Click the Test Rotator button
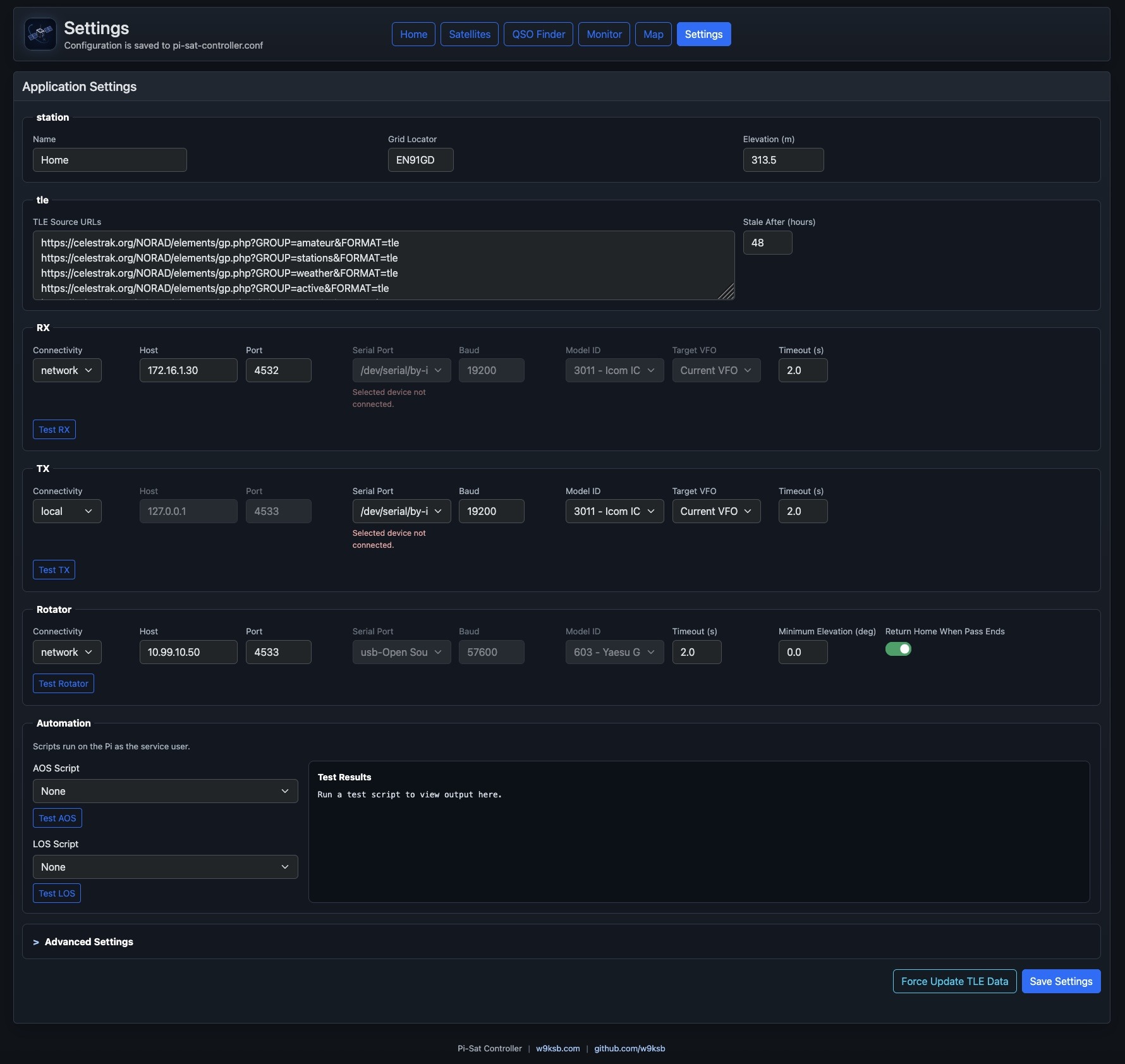The image size is (1125, 1064). point(63,684)
